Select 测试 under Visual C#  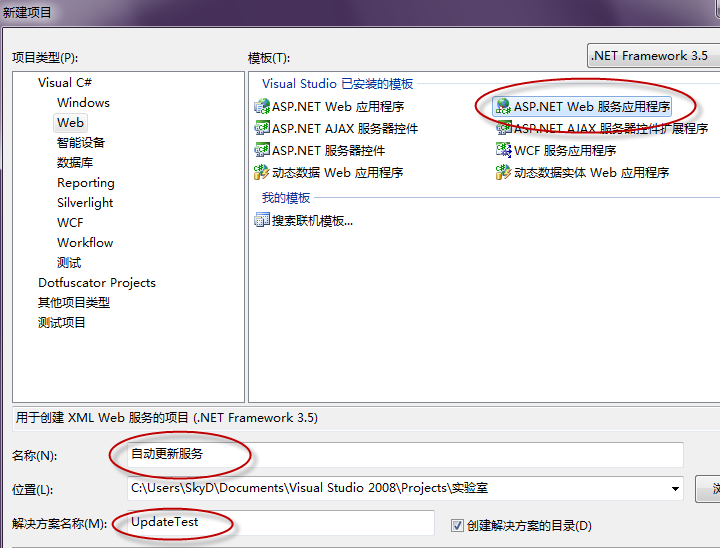point(69,263)
